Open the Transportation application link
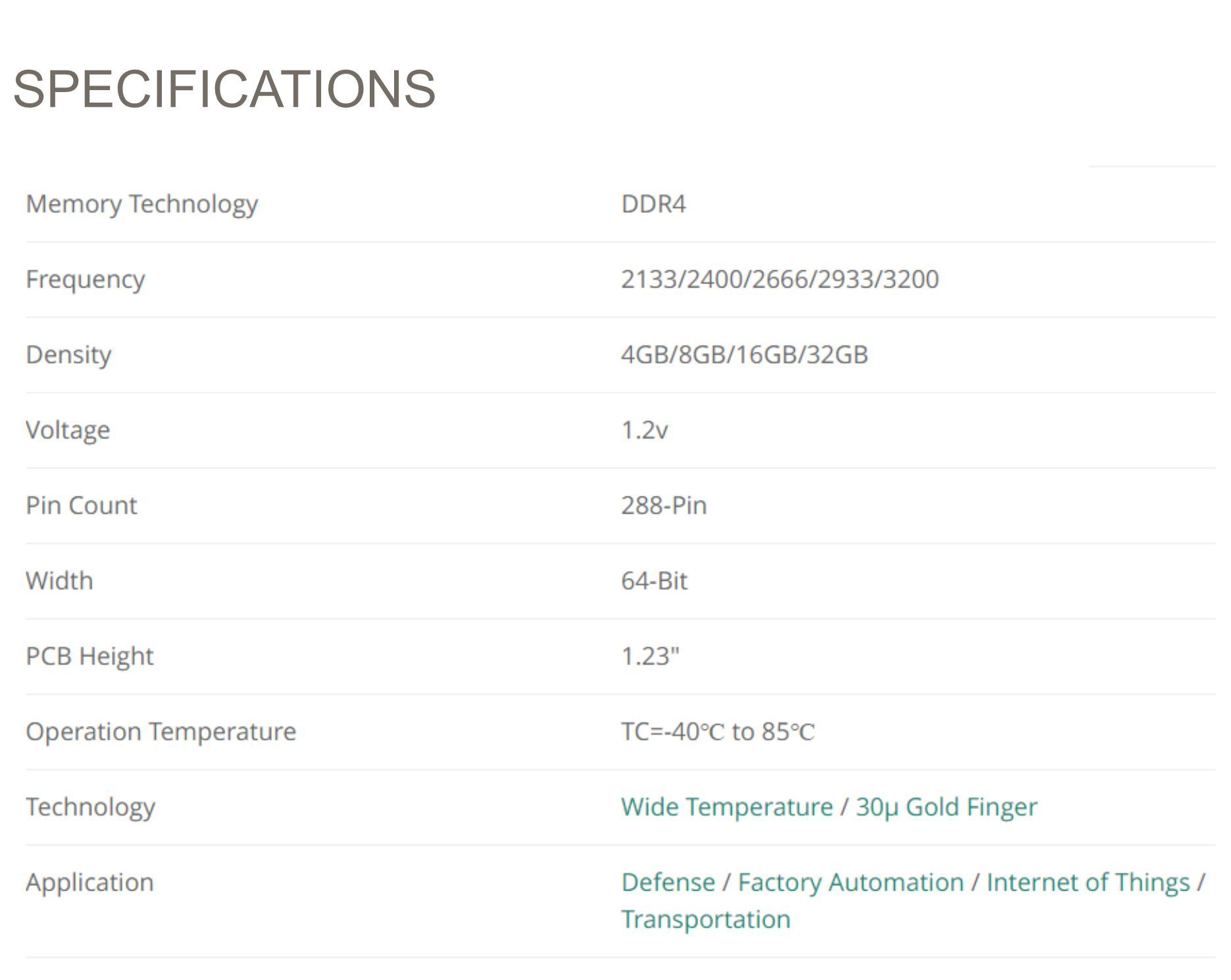This screenshot has width=1231, height=980. (x=706, y=919)
